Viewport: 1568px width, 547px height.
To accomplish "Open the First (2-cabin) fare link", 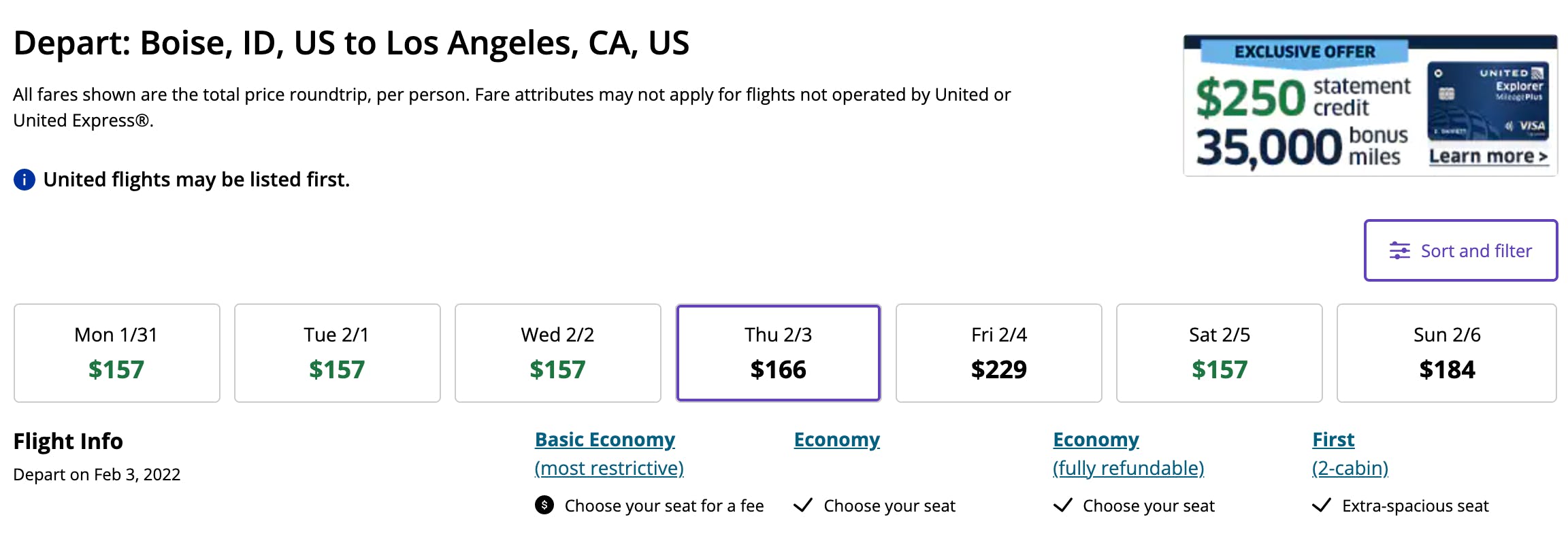I will tap(1333, 440).
